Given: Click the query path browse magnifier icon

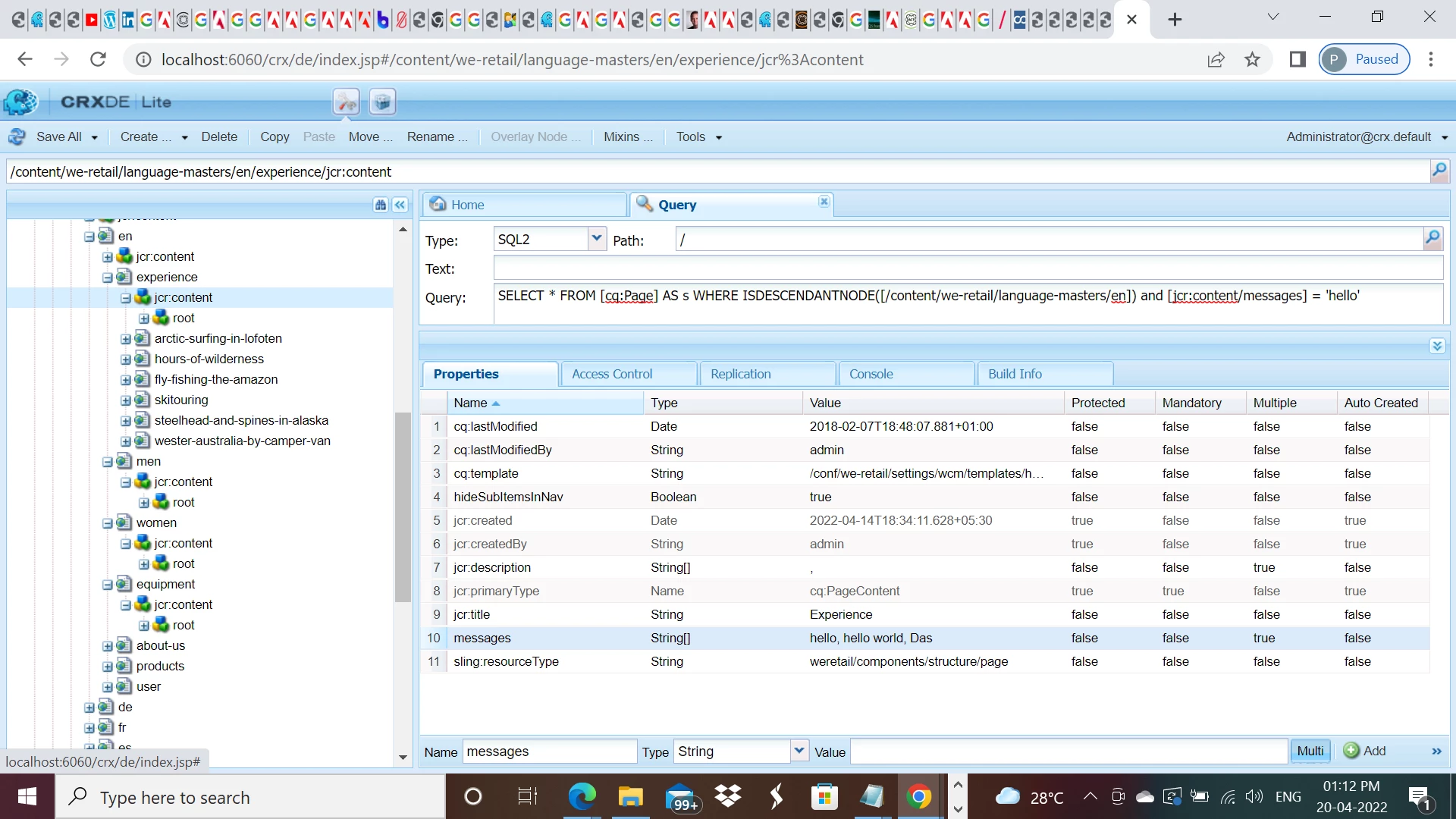Looking at the screenshot, I should point(1432,239).
